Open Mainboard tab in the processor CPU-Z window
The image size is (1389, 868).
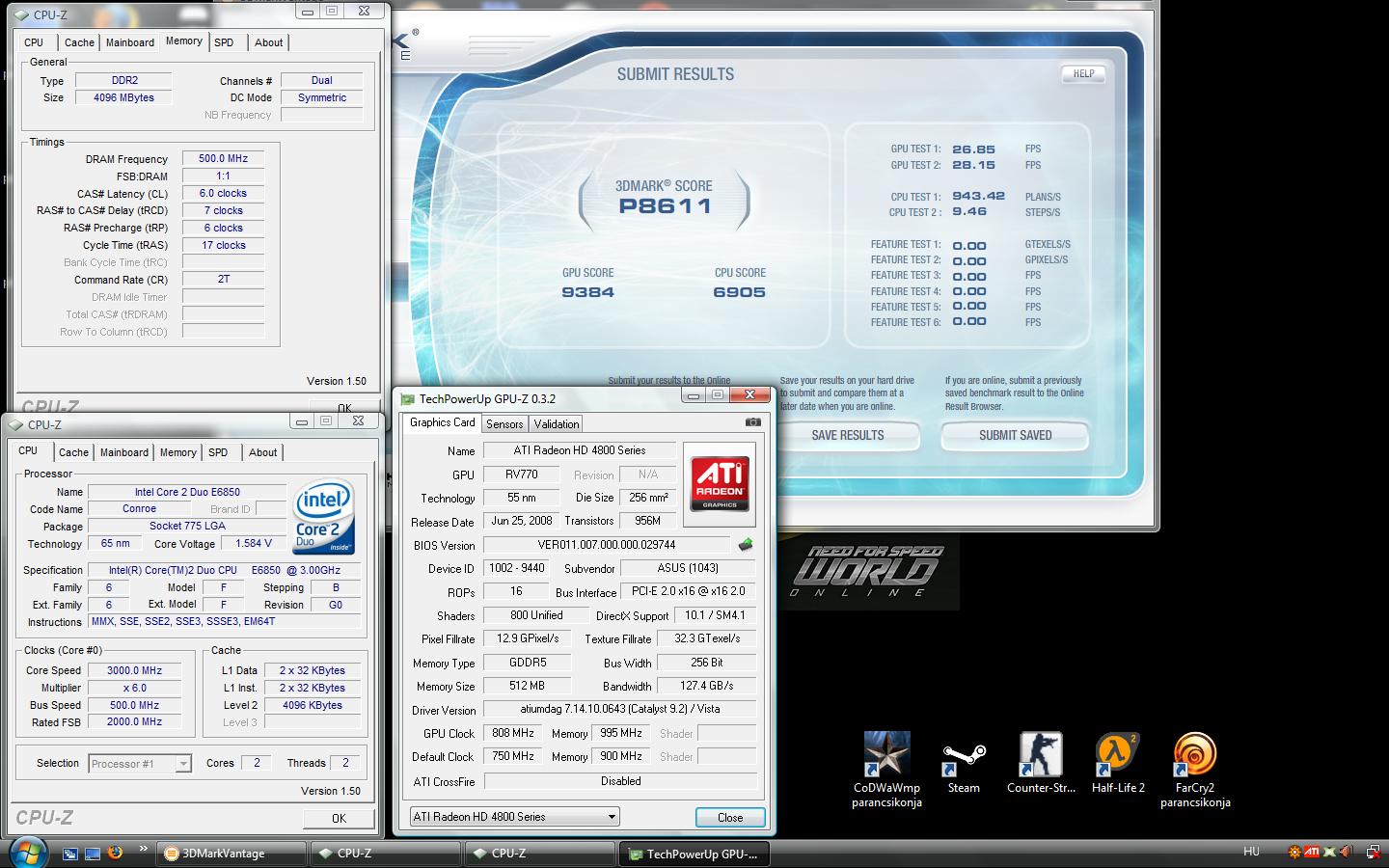pyautogui.click(x=124, y=452)
